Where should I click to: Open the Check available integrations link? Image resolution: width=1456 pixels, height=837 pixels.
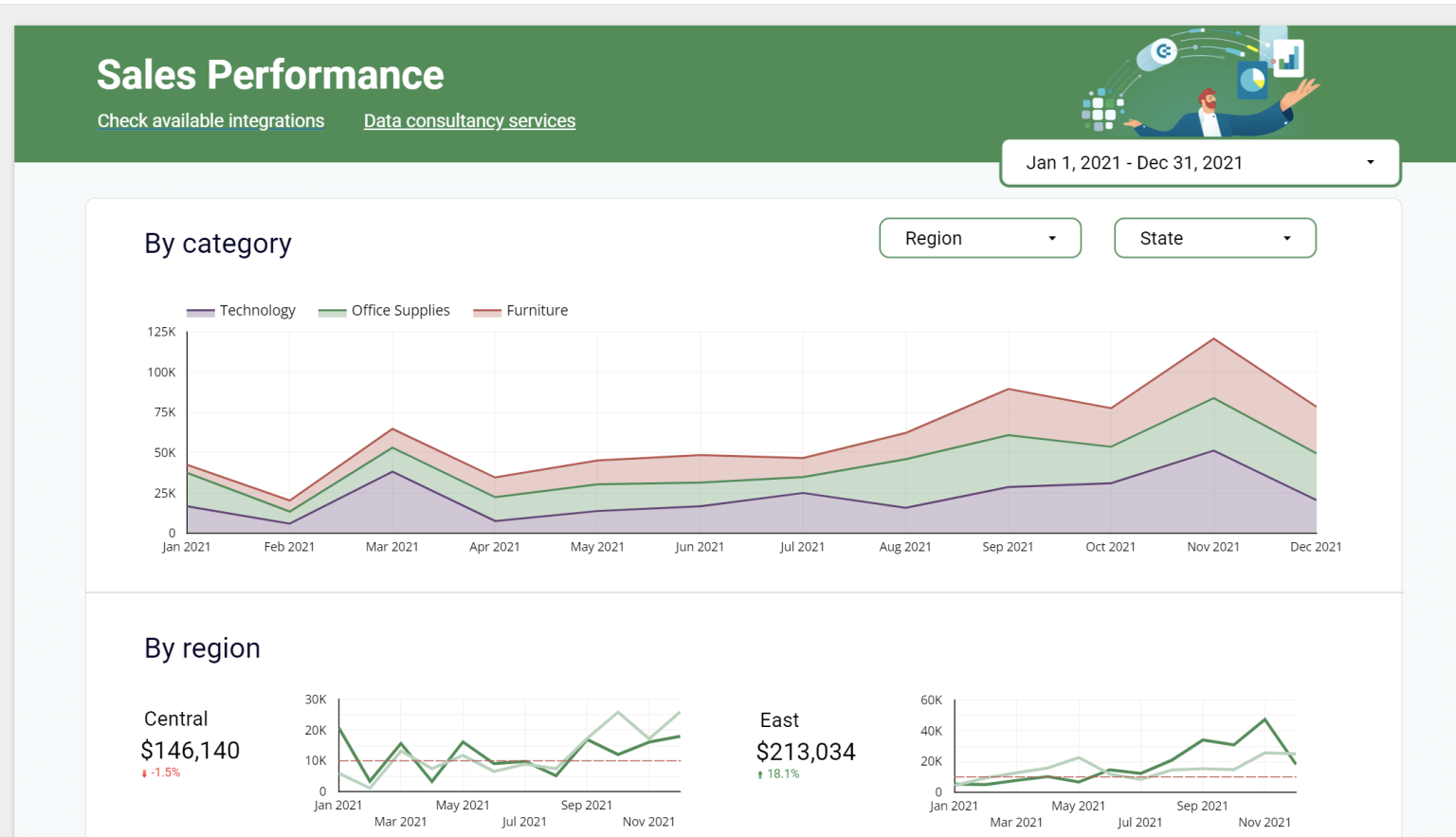pos(210,120)
